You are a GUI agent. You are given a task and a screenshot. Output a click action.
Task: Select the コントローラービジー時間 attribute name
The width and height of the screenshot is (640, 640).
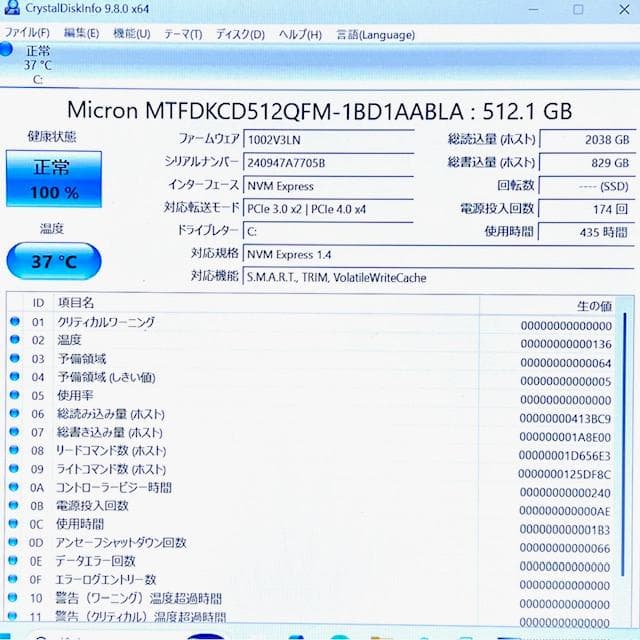(113, 487)
